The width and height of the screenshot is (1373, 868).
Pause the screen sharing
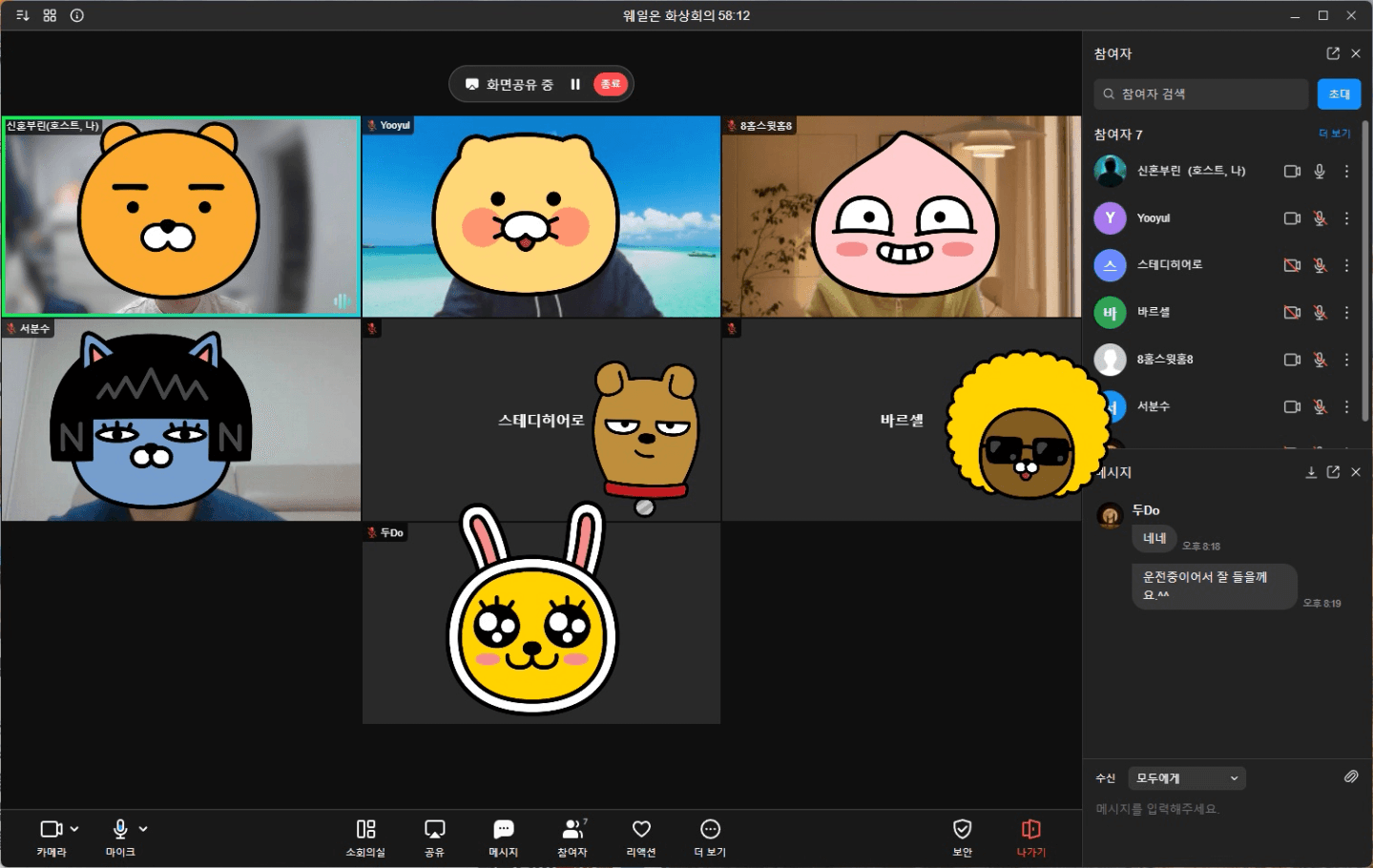point(575,84)
